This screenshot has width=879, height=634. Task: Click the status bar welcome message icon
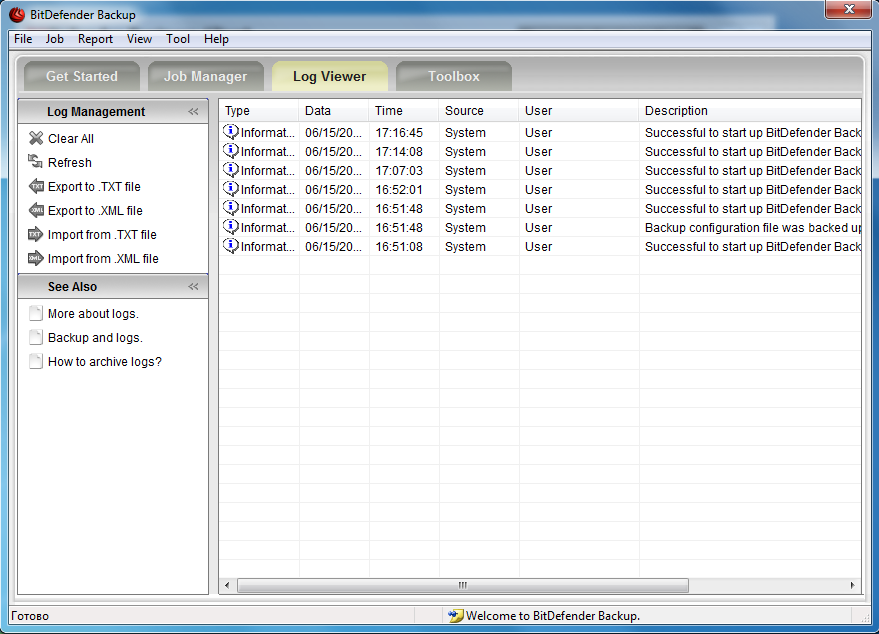456,616
